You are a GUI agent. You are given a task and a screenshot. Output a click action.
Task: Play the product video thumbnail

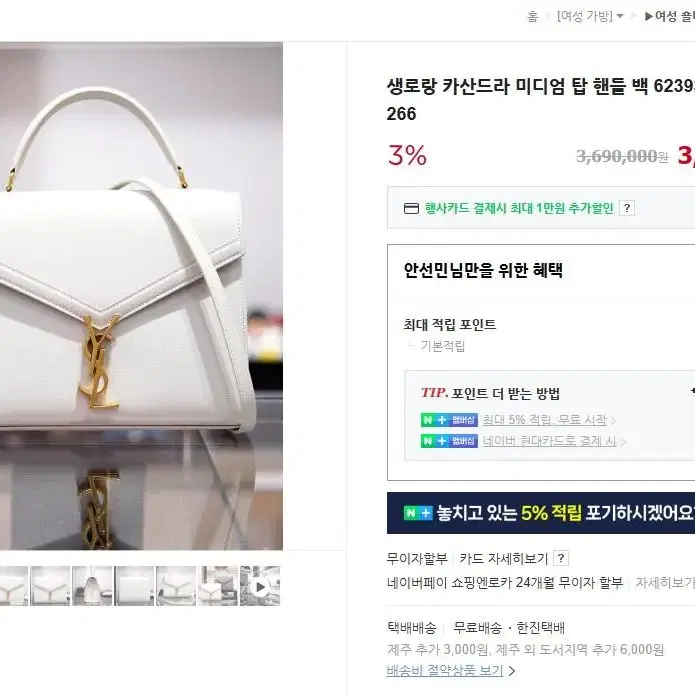pos(260,587)
